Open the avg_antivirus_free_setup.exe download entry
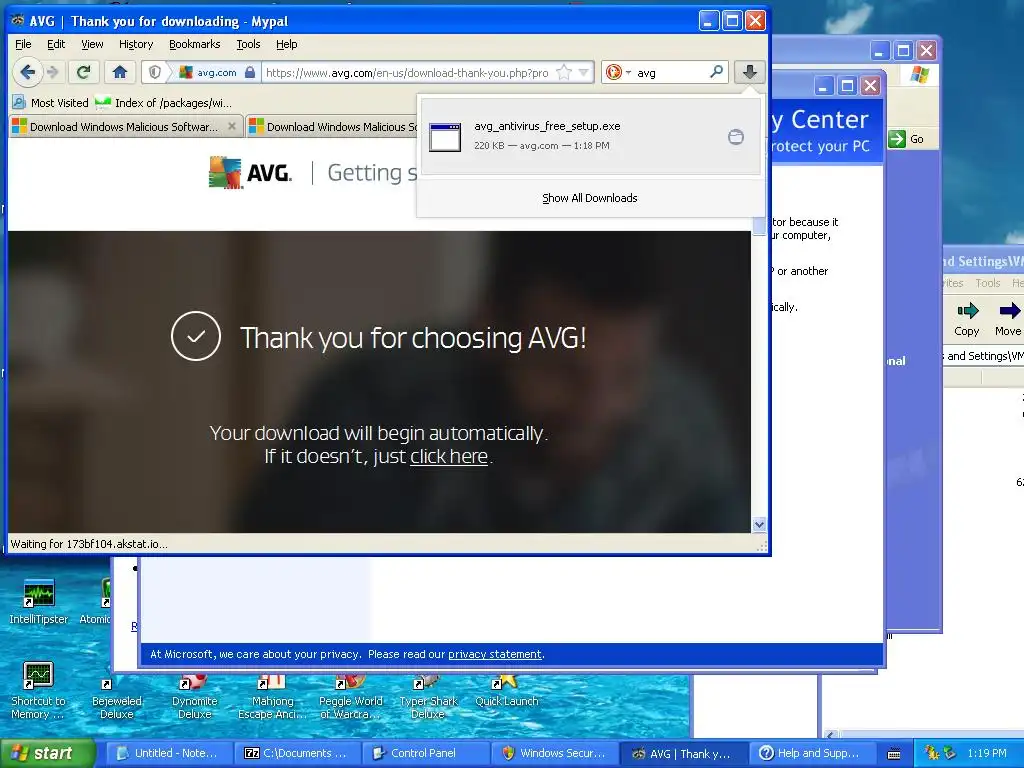The height and width of the screenshot is (768, 1024). (591, 136)
